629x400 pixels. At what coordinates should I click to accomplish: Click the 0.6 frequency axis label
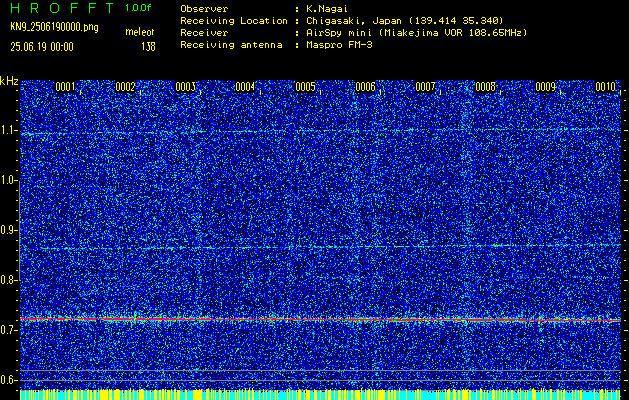pyautogui.click(x=9, y=380)
